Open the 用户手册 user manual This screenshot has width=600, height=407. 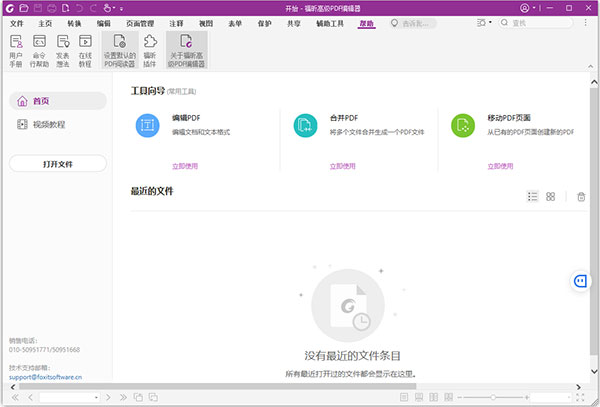pos(16,50)
